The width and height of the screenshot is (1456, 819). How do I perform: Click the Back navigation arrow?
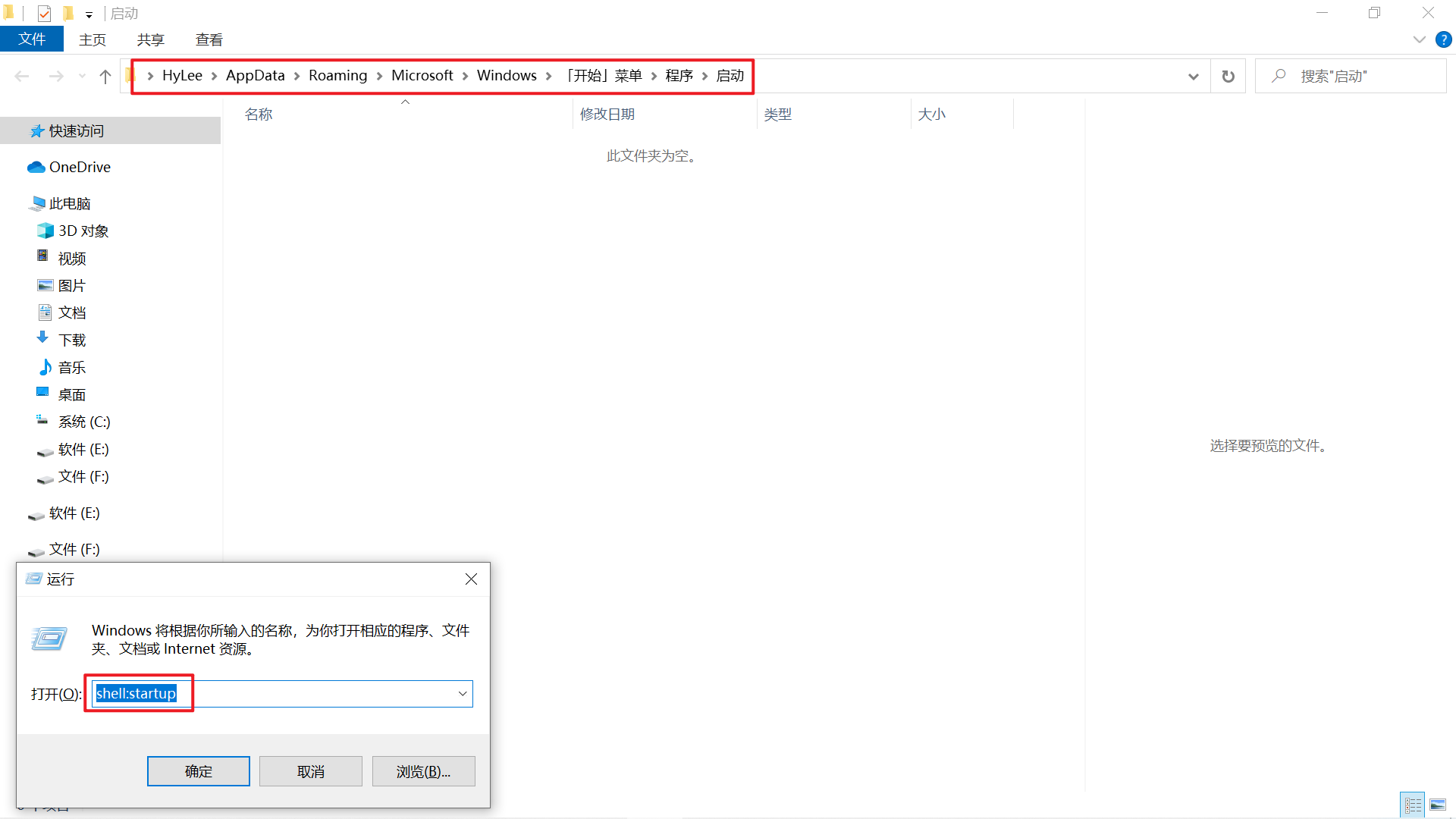[22, 76]
